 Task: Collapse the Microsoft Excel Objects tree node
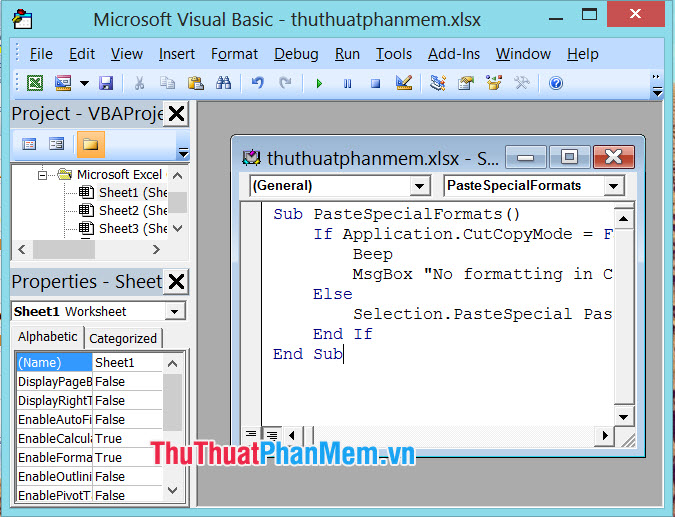tap(42, 175)
